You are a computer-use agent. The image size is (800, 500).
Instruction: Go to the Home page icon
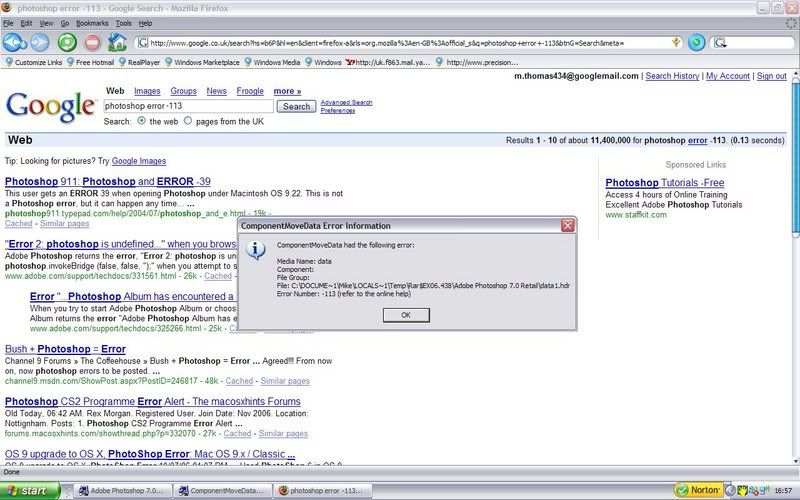pos(117,42)
